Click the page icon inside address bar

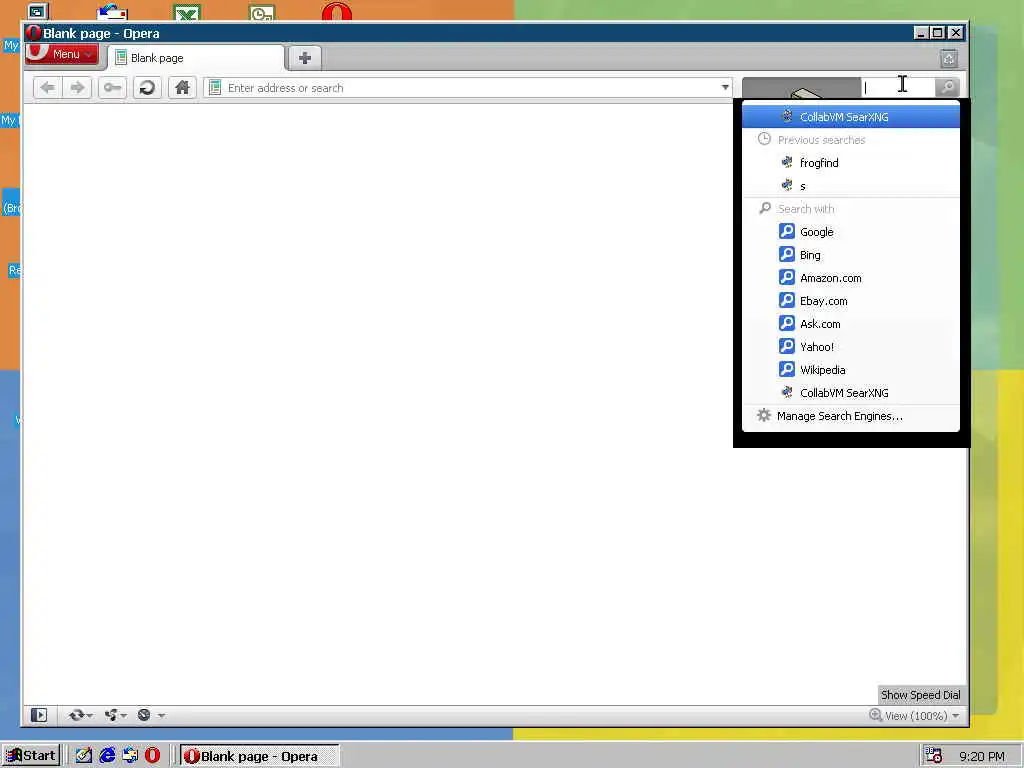(x=215, y=88)
